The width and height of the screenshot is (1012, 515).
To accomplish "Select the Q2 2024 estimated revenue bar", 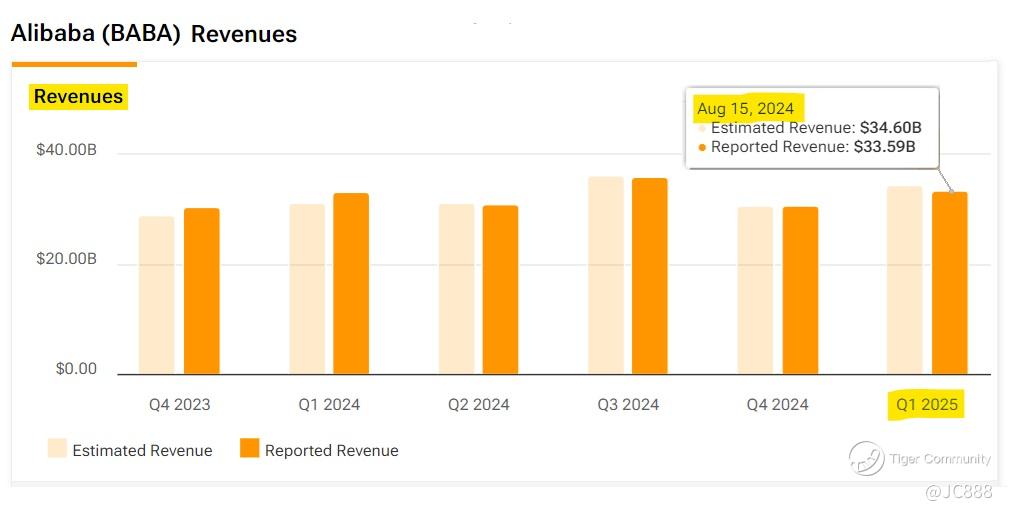I will click(x=456, y=289).
